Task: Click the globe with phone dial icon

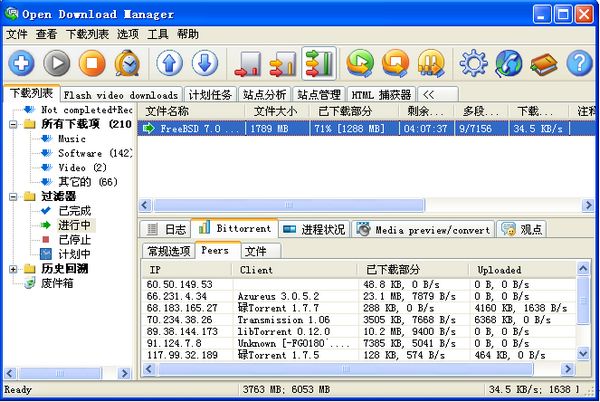Action: point(509,63)
